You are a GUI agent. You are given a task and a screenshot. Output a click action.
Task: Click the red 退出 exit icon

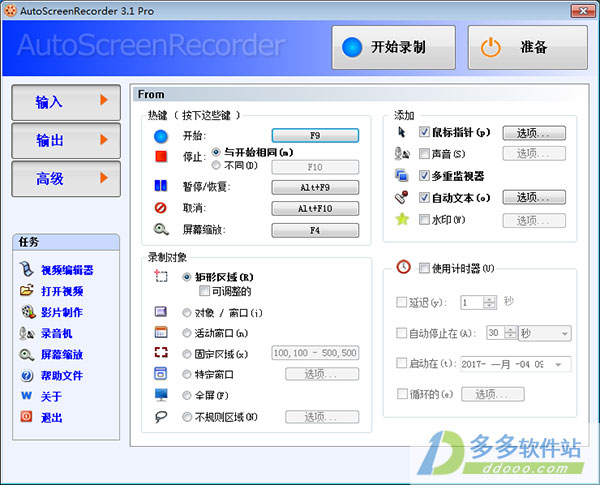(26, 416)
